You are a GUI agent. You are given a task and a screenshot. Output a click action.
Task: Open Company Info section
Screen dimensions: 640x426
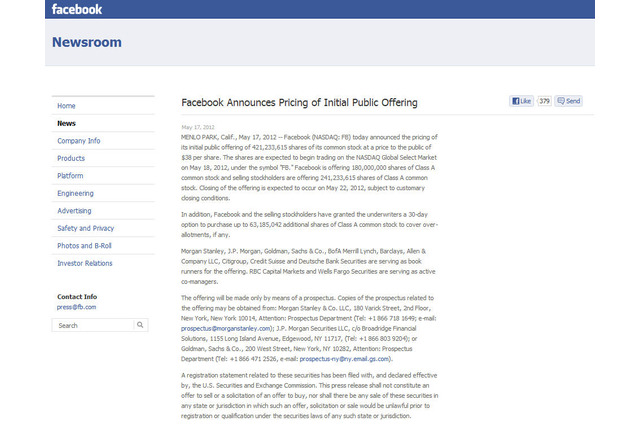click(x=79, y=141)
